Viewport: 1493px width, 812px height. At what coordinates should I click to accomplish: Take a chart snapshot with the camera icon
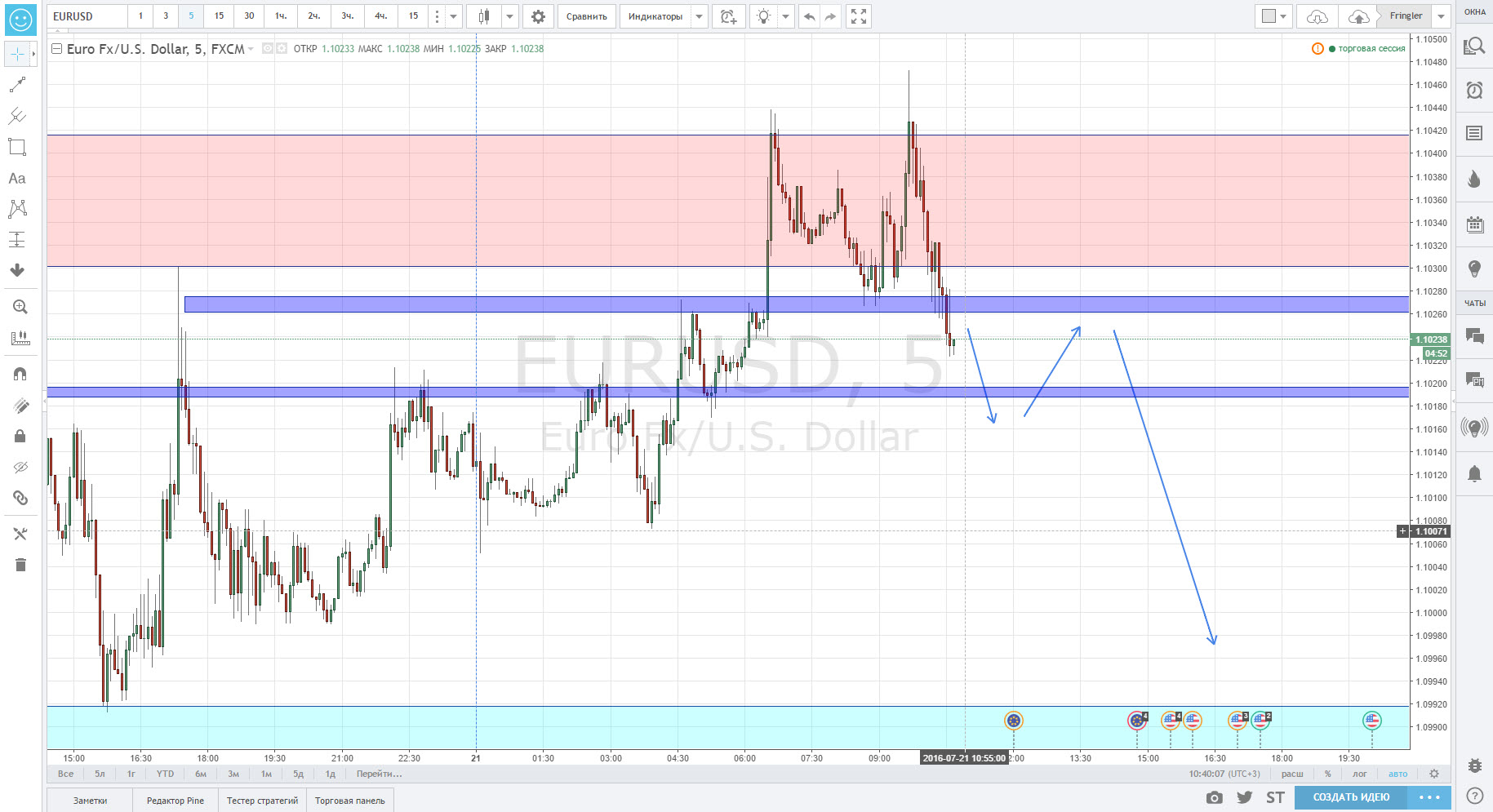(1215, 797)
